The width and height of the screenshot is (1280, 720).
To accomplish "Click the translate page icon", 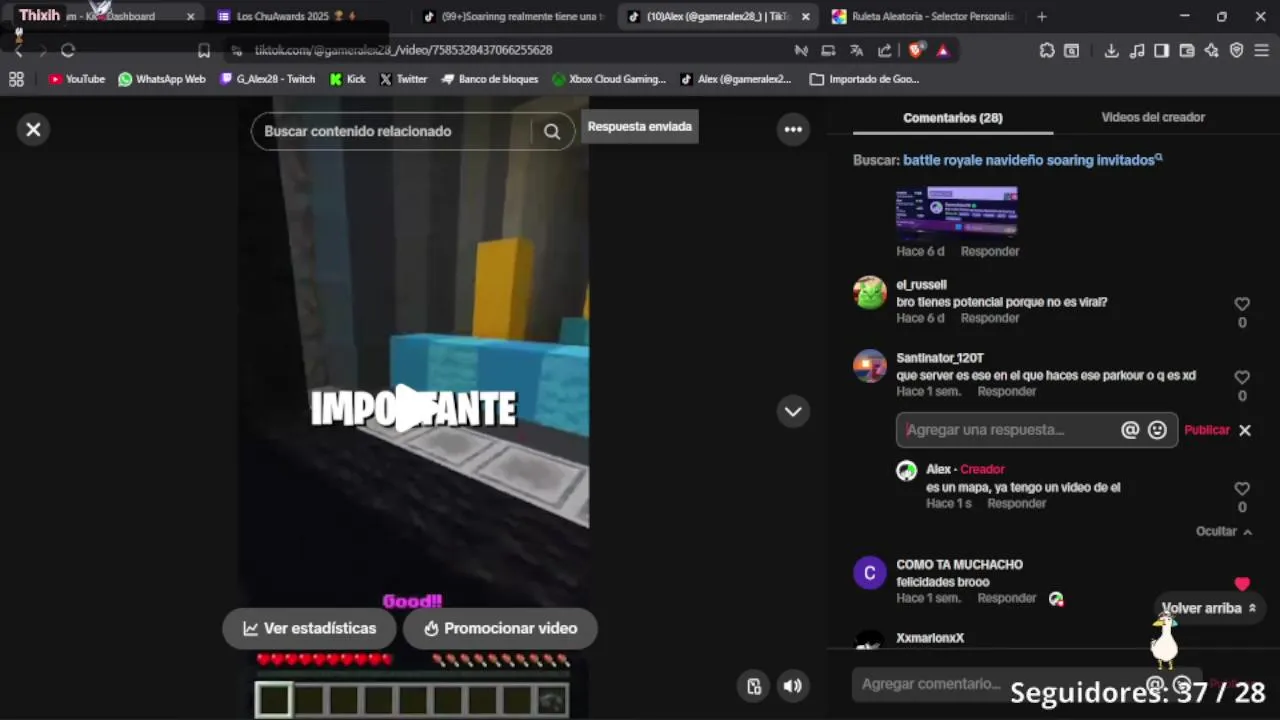I will click(857, 50).
